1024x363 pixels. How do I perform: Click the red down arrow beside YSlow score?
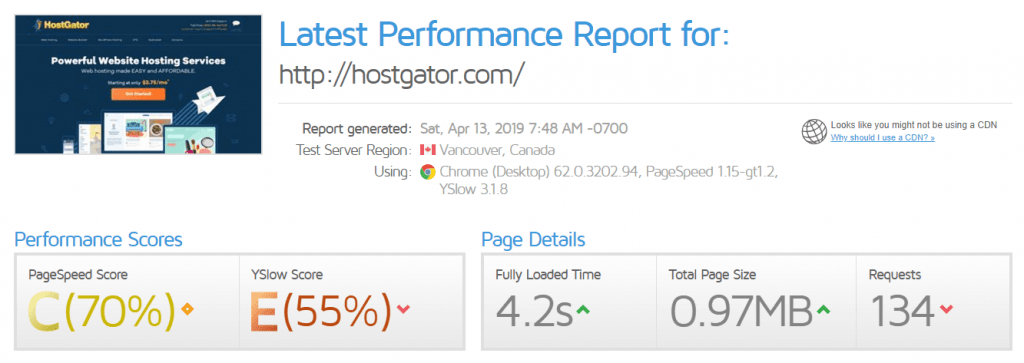tap(403, 309)
